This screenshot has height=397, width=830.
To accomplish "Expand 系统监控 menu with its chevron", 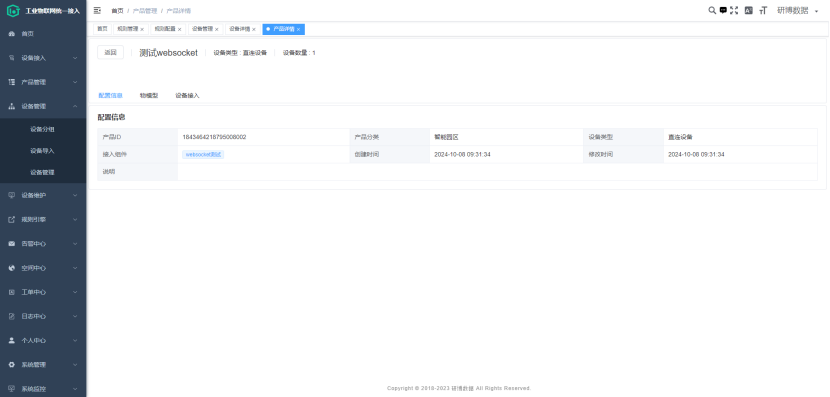I will pyautogui.click(x=75, y=389).
